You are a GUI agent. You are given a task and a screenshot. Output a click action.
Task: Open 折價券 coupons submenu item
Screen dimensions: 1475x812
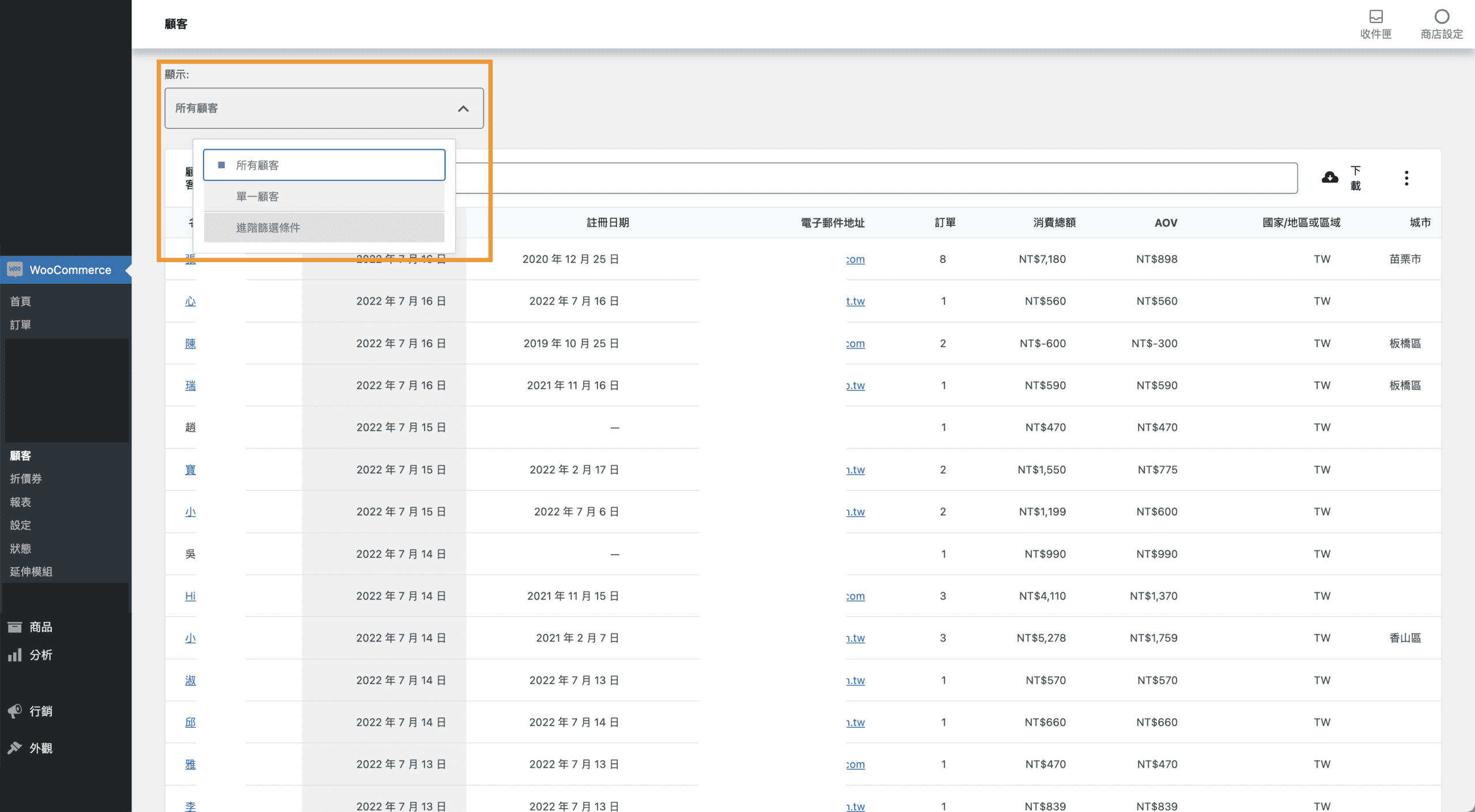26,479
